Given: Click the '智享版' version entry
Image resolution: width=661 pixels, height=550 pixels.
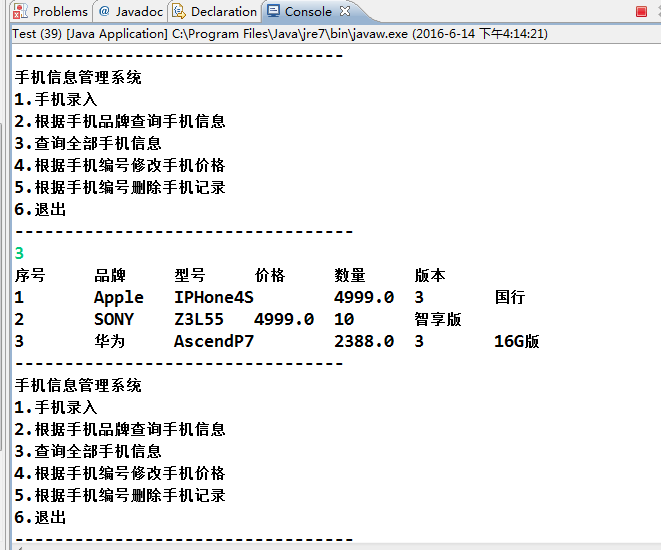Looking at the screenshot, I should [438, 319].
